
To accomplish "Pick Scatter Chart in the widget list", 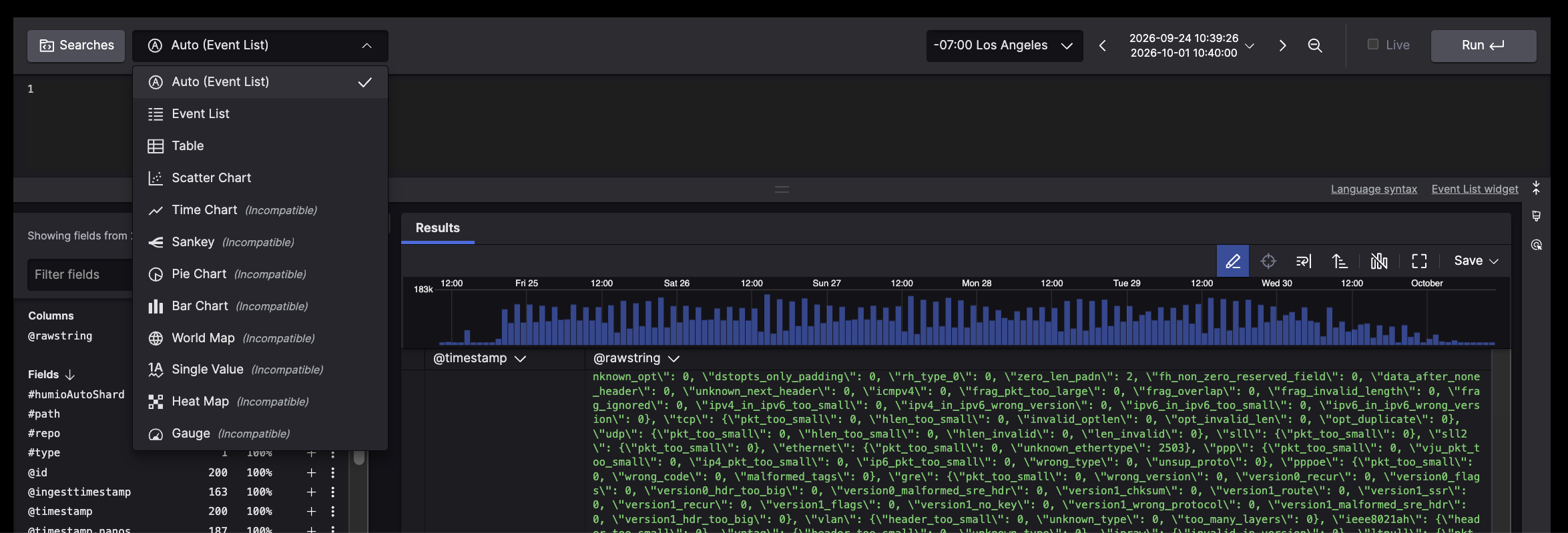I will (260, 178).
